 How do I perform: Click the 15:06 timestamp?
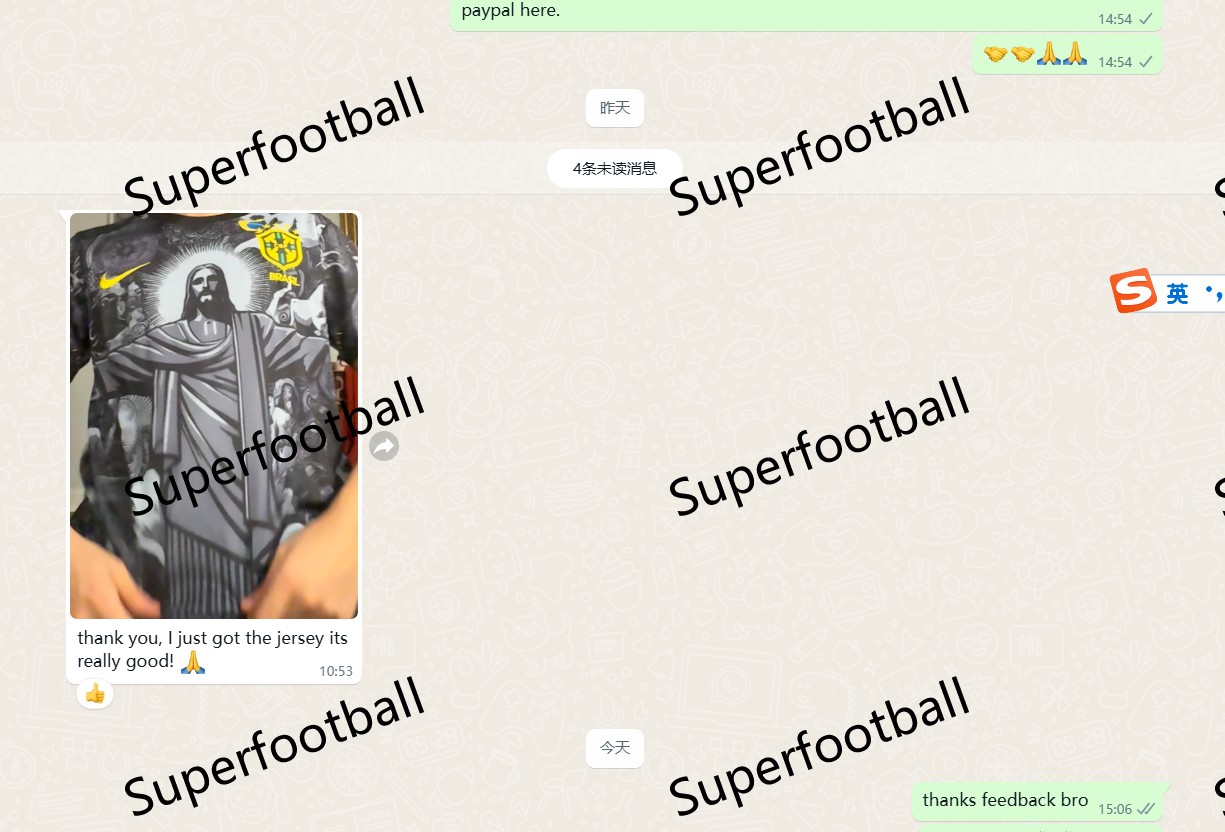coord(1115,809)
